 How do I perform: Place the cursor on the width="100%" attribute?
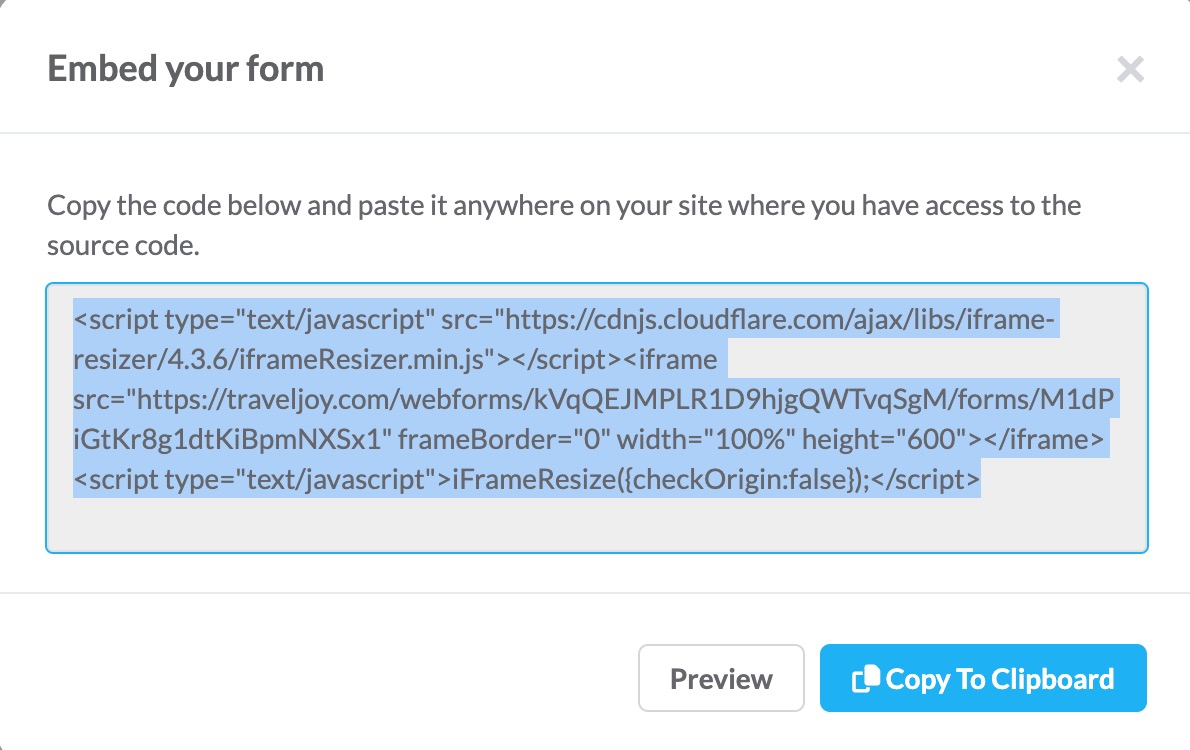pos(705,440)
